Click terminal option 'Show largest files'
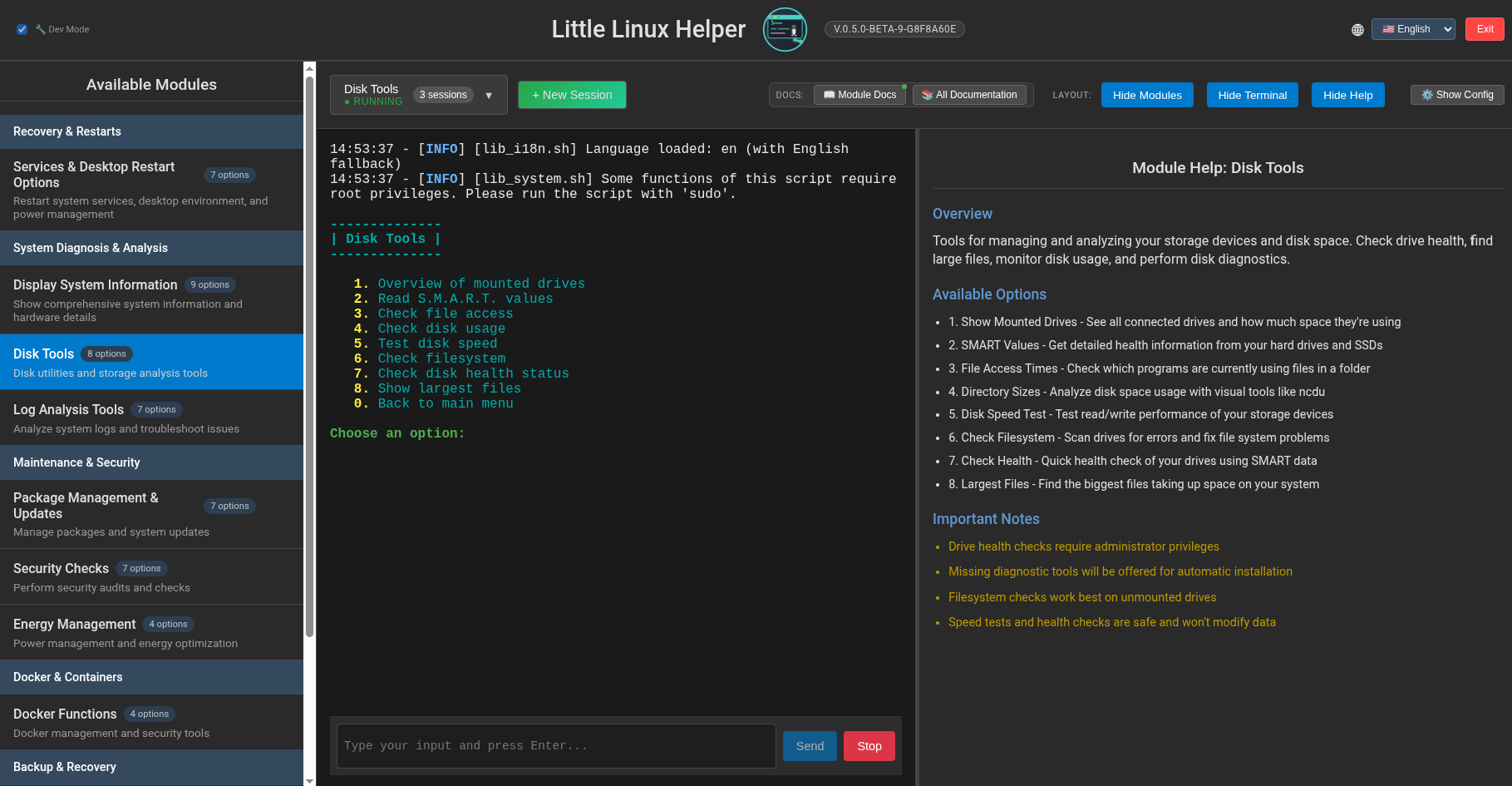Image resolution: width=1512 pixels, height=786 pixels. click(450, 388)
